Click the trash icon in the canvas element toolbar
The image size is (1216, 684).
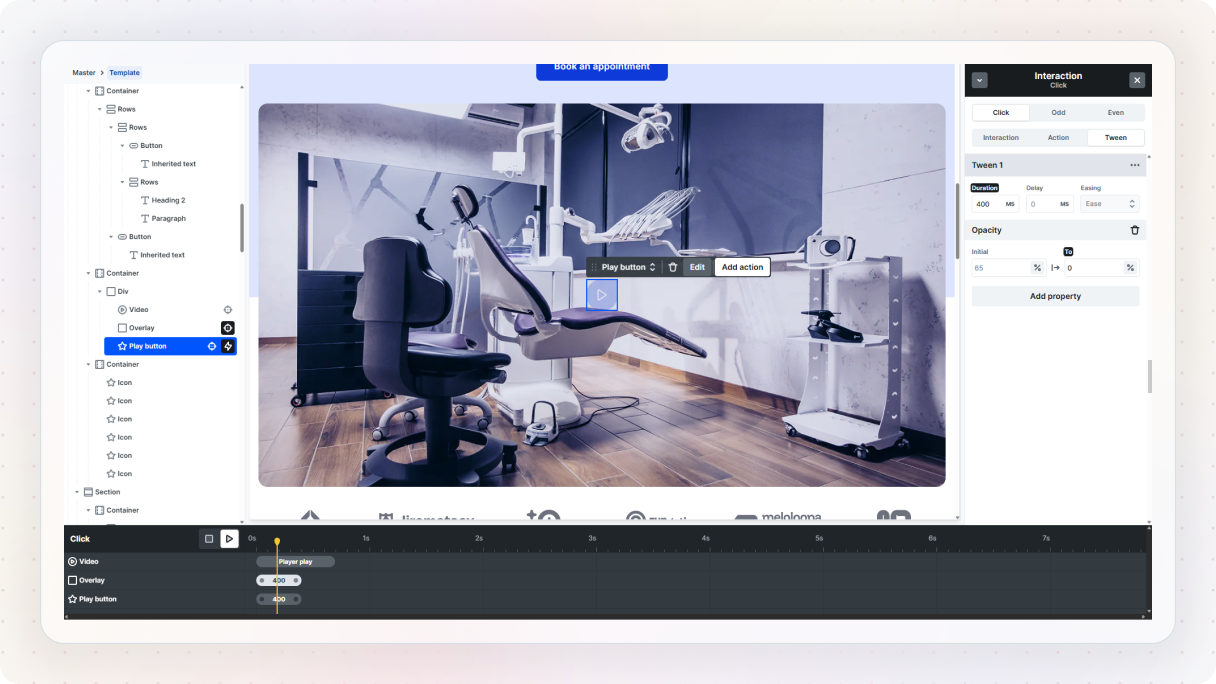point(673,267)
